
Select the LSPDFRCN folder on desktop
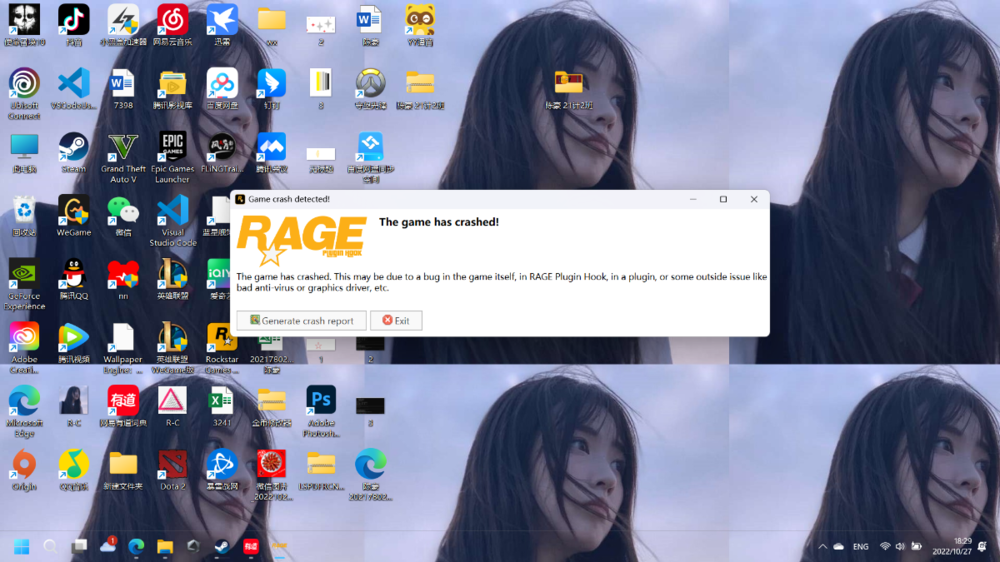(x=321, y=470)
